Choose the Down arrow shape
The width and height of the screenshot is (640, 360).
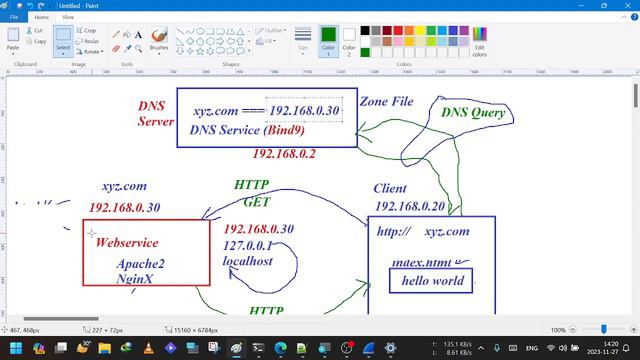pyautogui.click(x=180, y=51)
